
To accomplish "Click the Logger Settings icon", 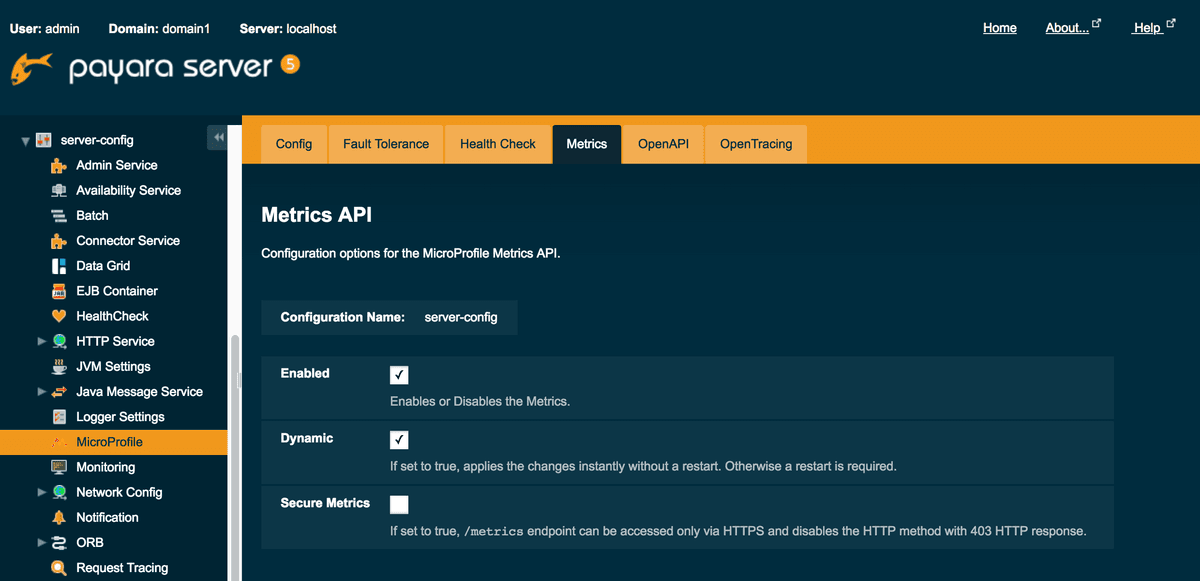I will (59, 417).
